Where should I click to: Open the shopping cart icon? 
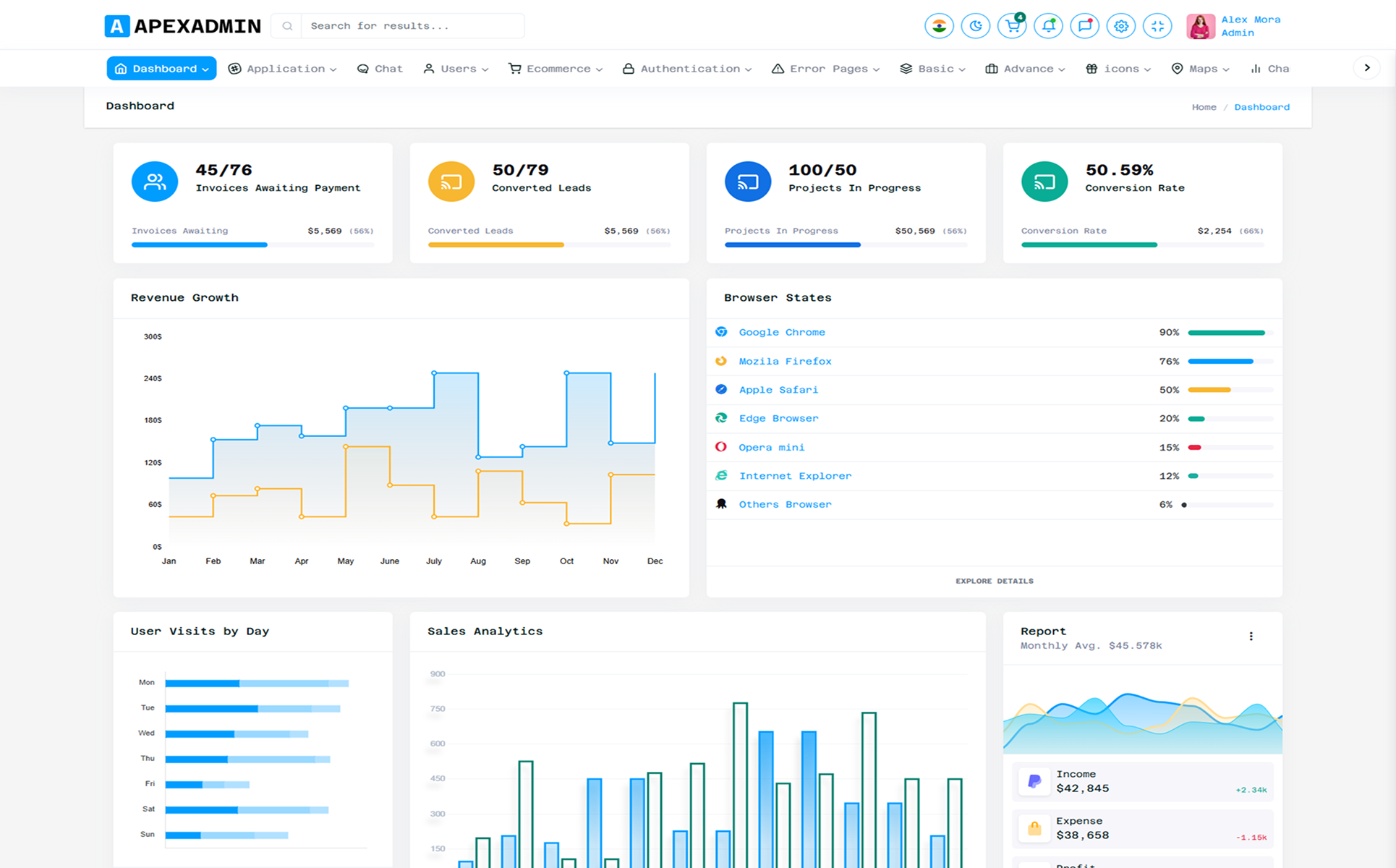click(1012, 26)
